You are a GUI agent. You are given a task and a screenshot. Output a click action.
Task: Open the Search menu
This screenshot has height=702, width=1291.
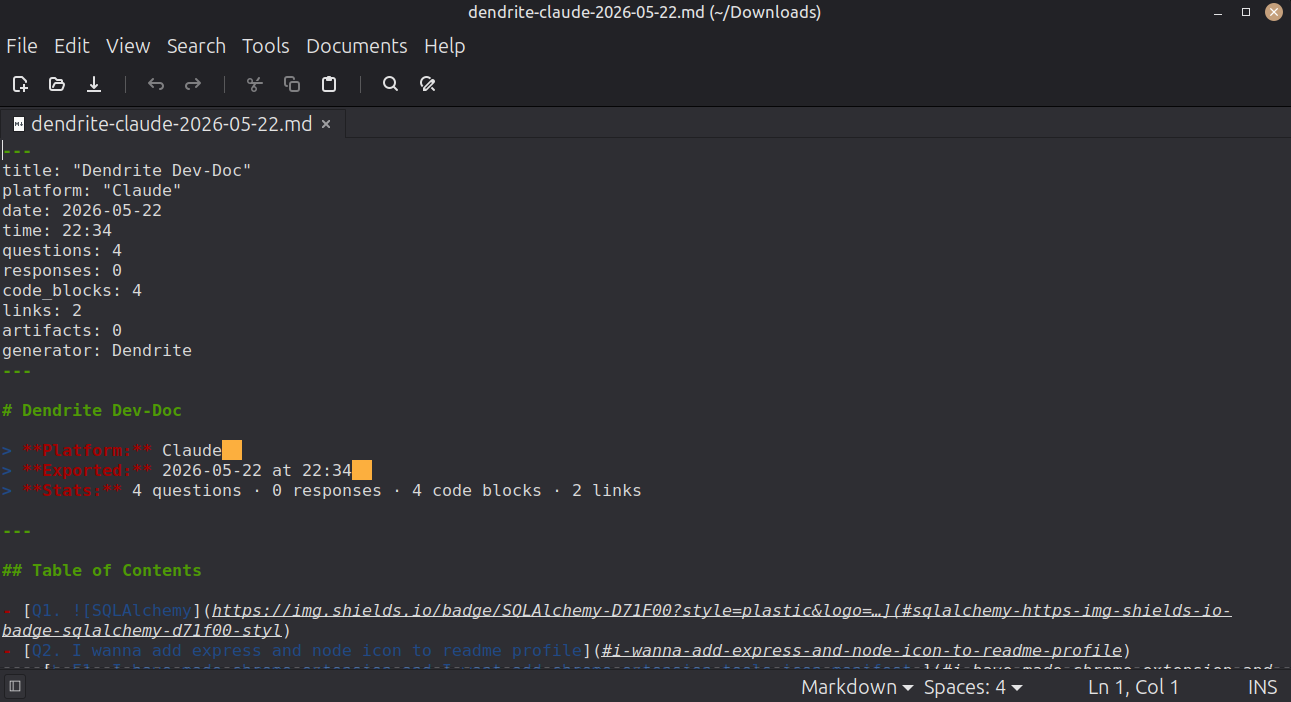point(196,46)
